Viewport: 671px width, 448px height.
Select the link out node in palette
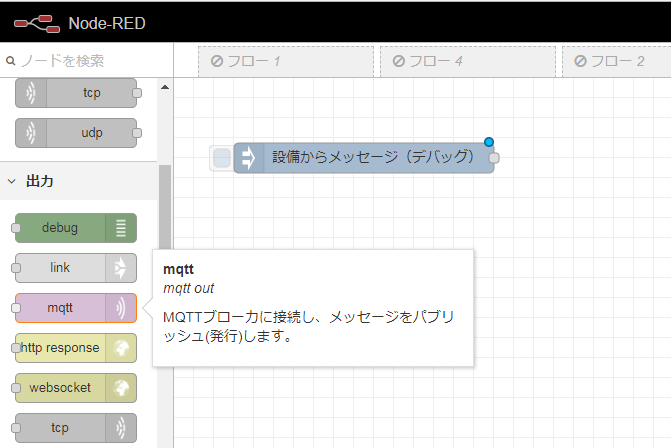point(76,268)
